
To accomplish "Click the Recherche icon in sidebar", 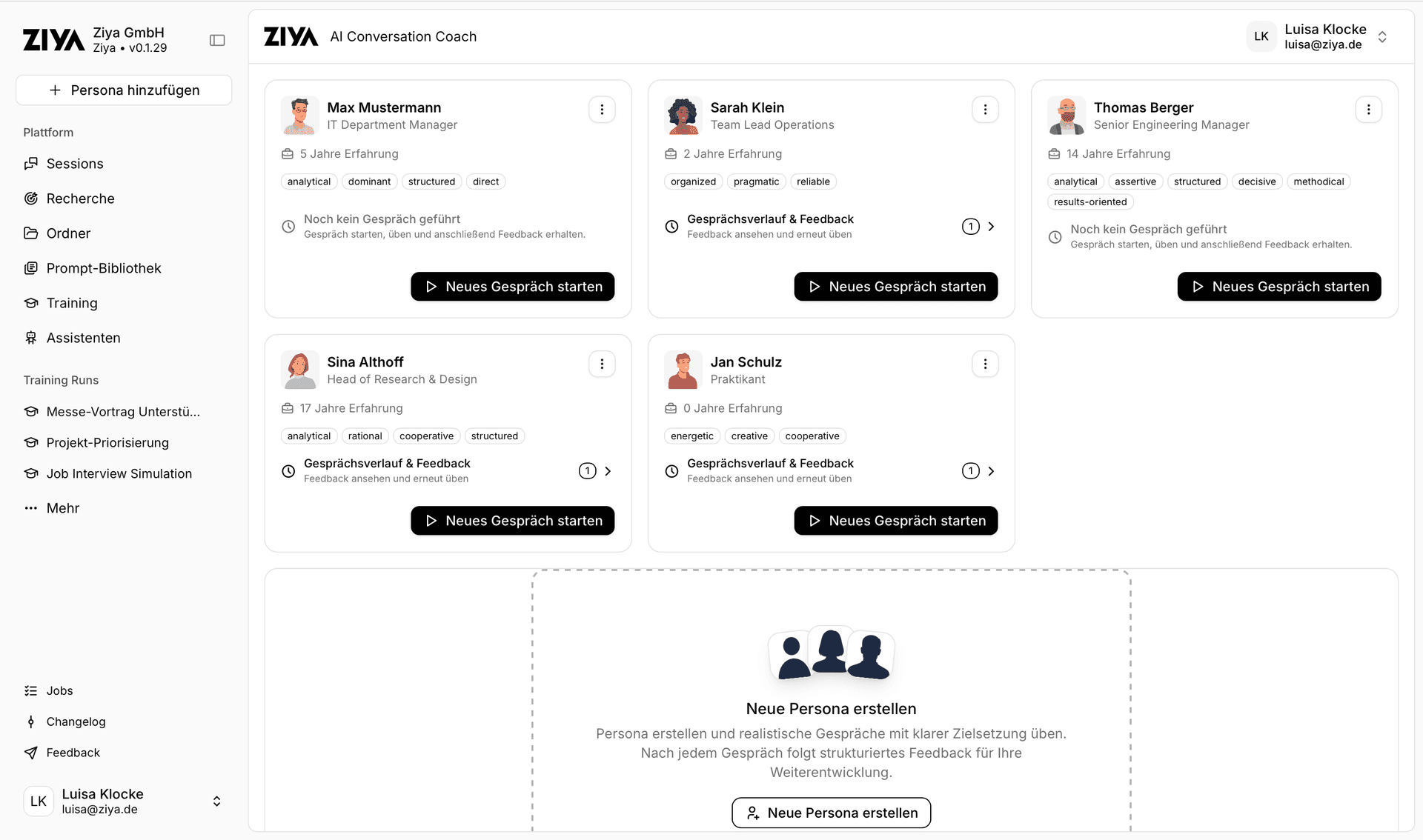I will (x=31, y=199).
